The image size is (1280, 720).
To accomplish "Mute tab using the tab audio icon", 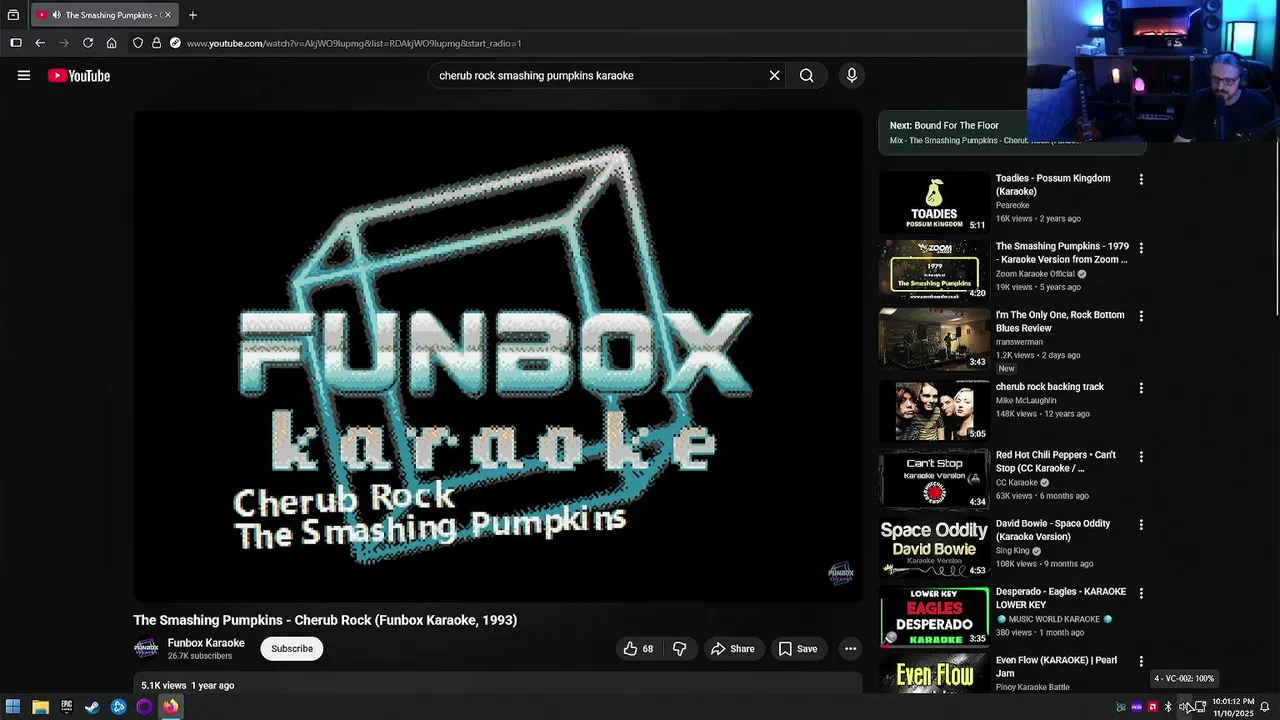I will pyautogui.click(x=56, y=15).
